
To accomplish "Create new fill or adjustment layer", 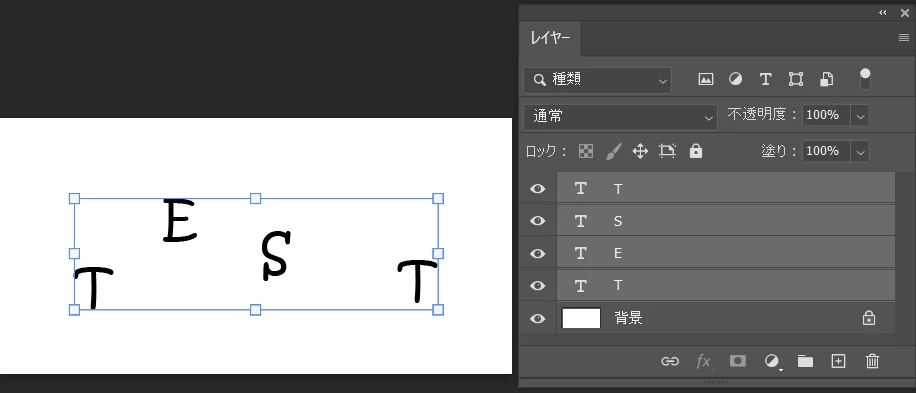I will [x=772, y=361].
